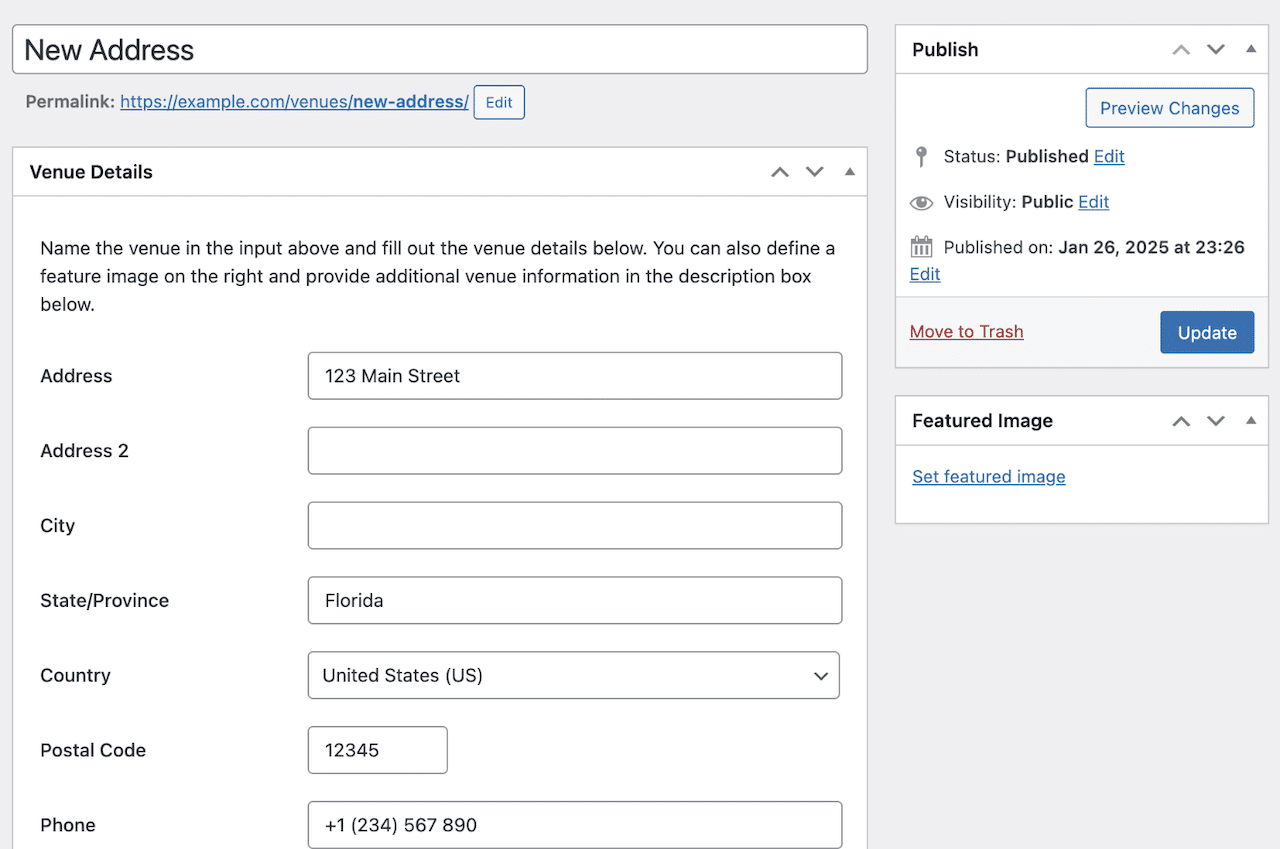Move Publish panel down

[1216, 50]
